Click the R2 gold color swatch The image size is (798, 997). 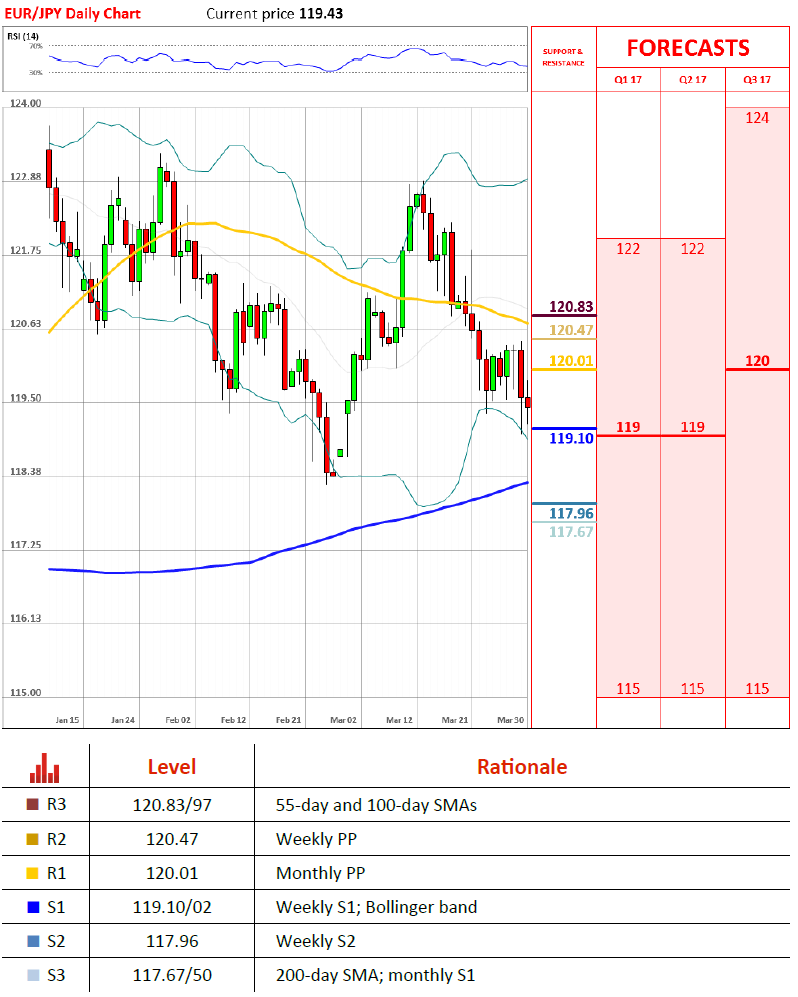[x=32, y=839]
